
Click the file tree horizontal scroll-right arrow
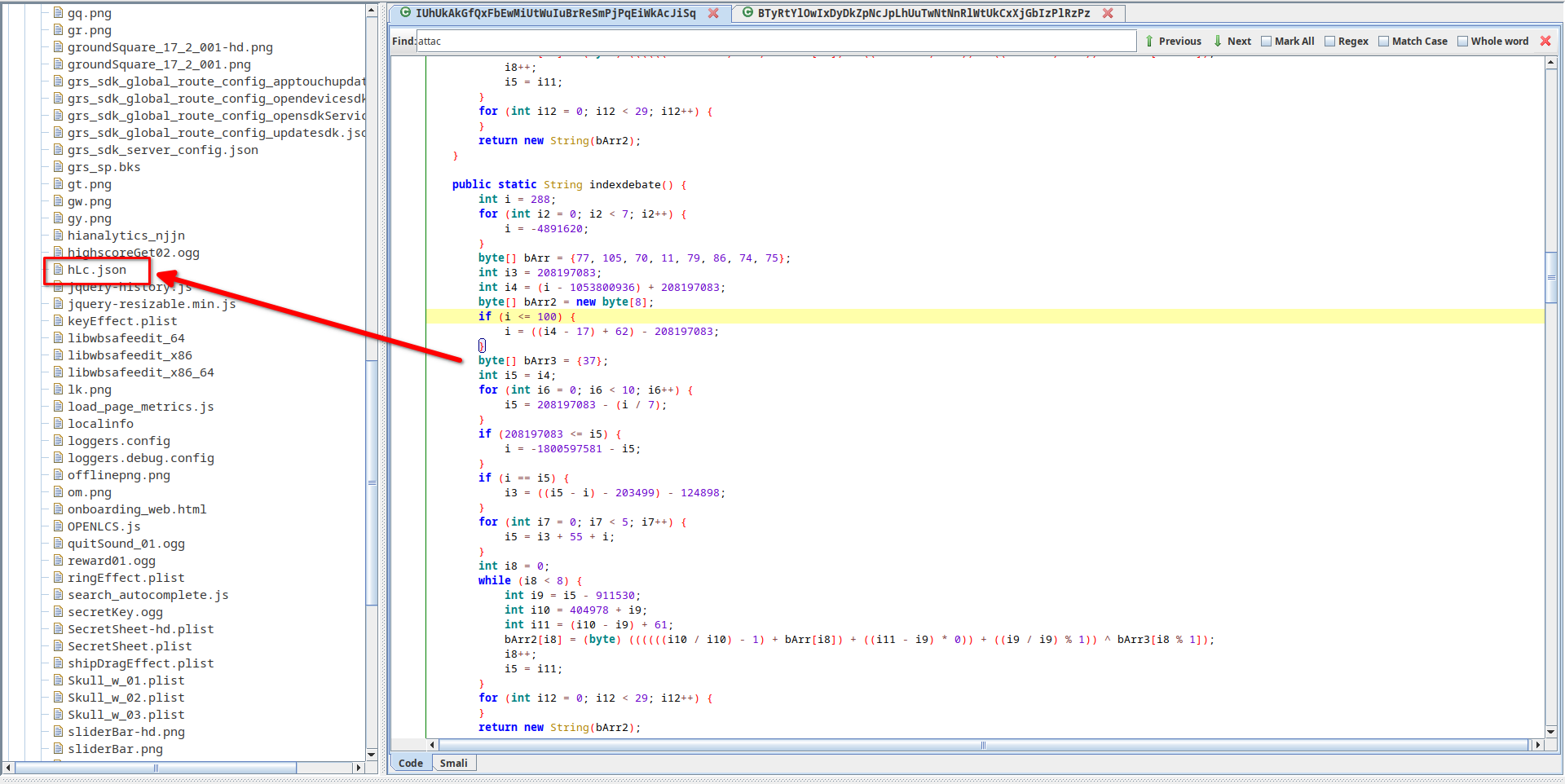click(x=357, y=768)
